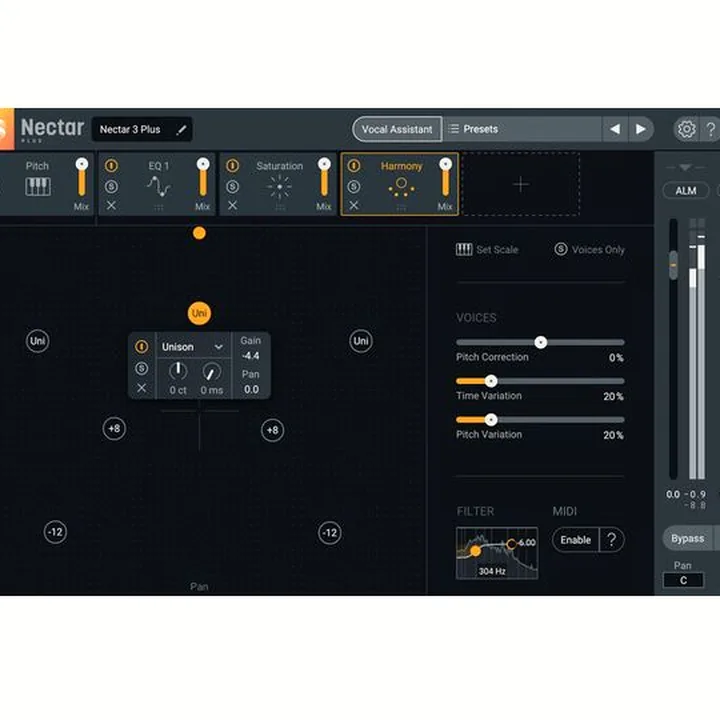Select the Harmony module tab

click(x=399, y=185)
